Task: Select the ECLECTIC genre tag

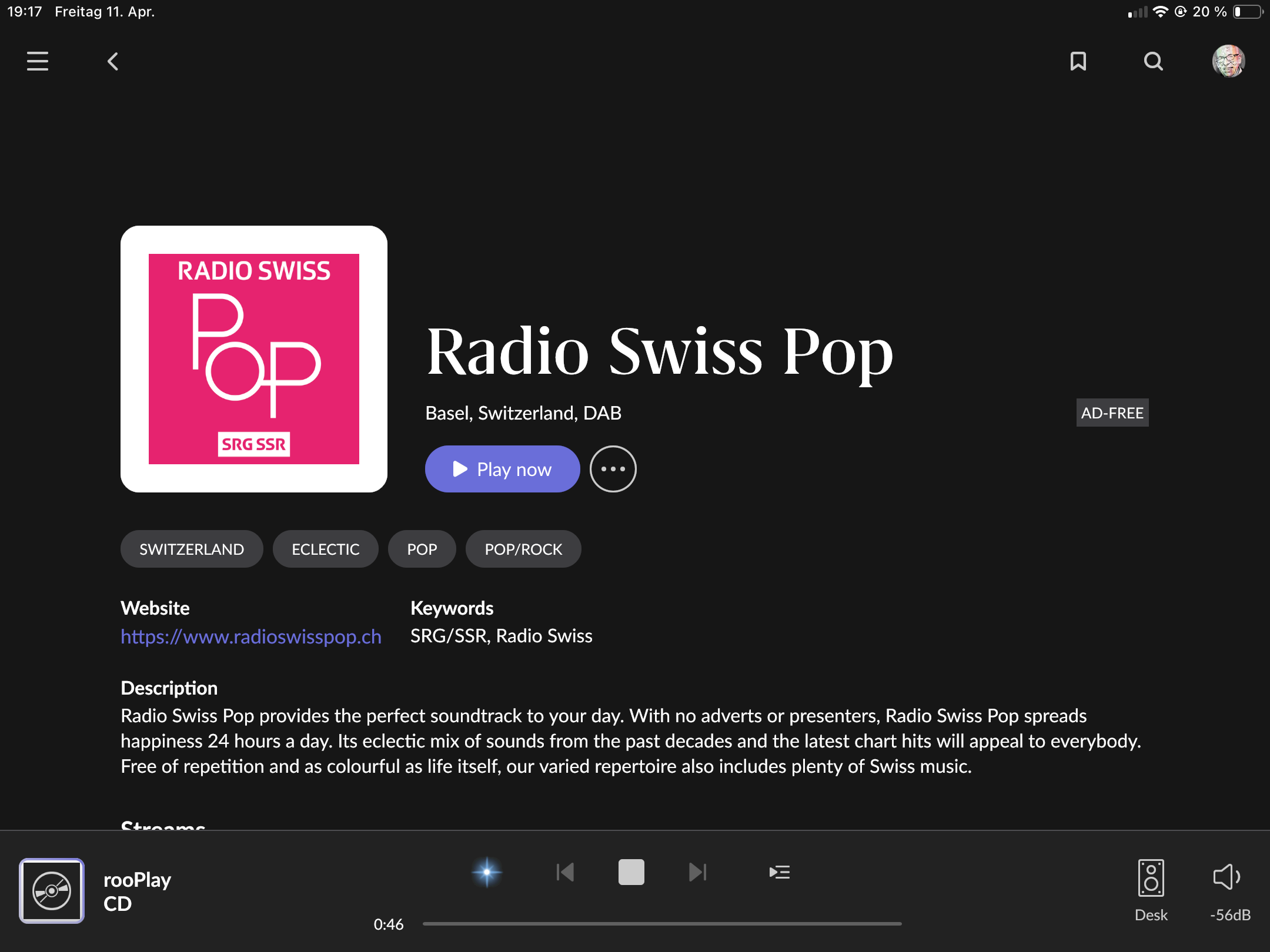Action: (x=326, y=549)
